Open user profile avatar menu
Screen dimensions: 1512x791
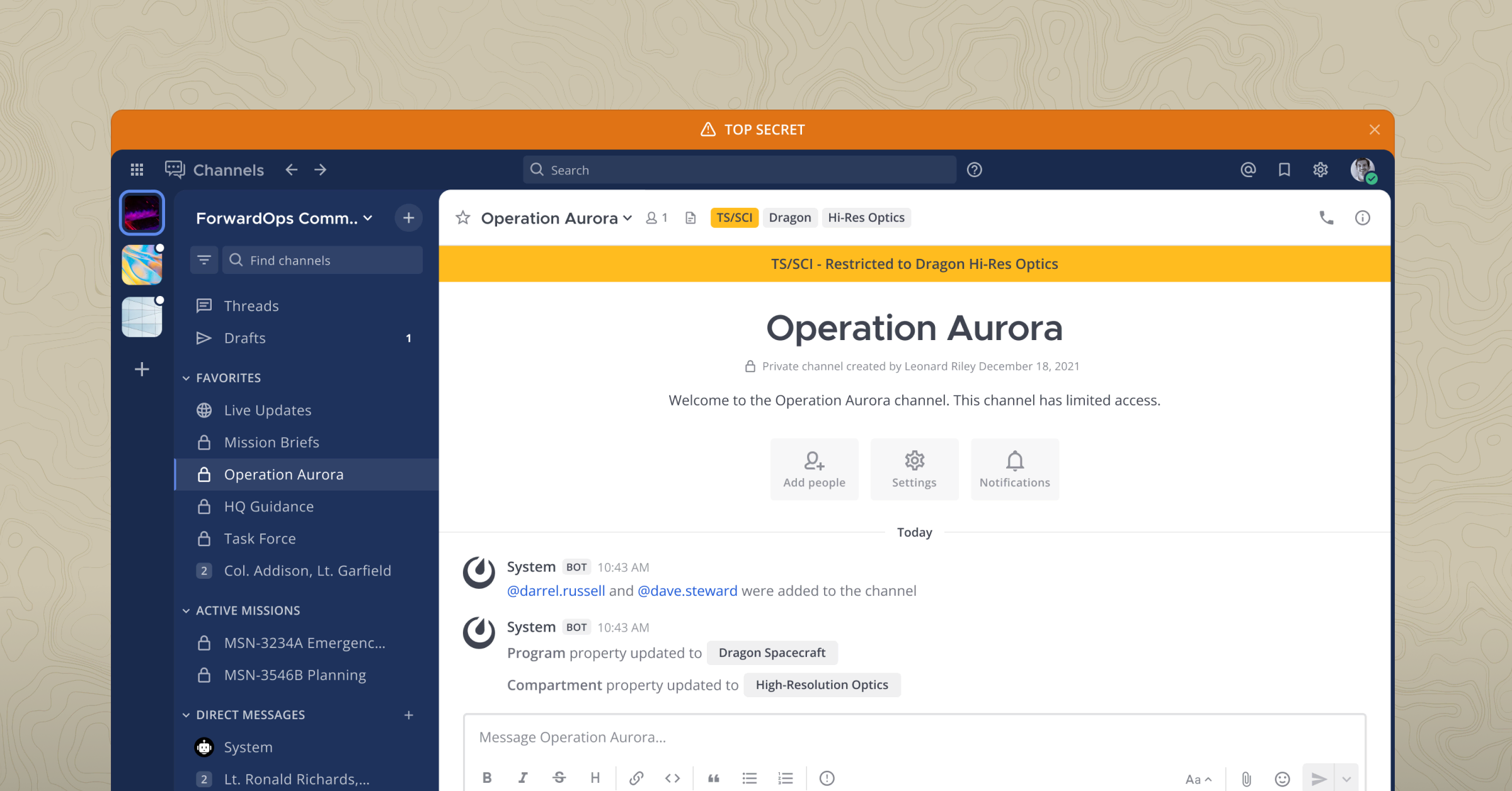[1363, 169]
